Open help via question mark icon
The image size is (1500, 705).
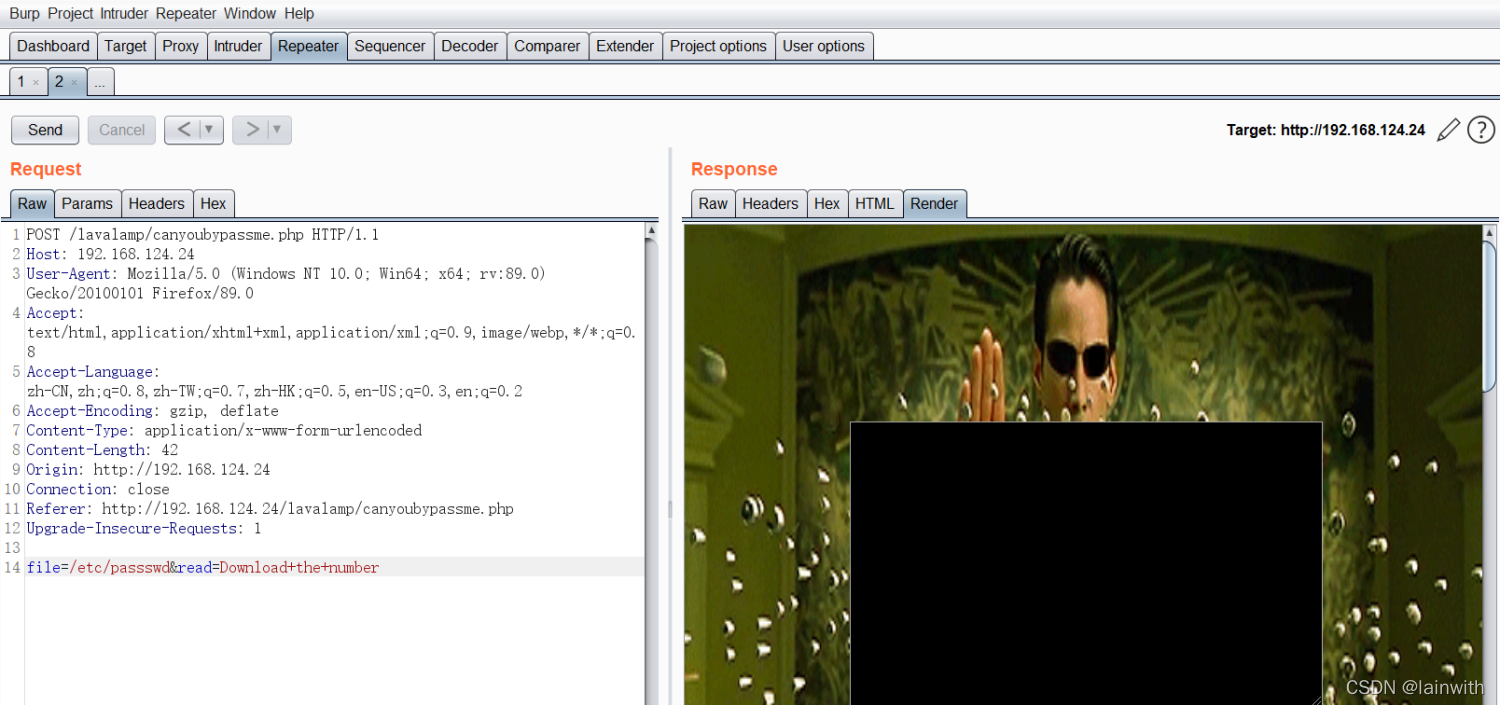click(1481, 130)
